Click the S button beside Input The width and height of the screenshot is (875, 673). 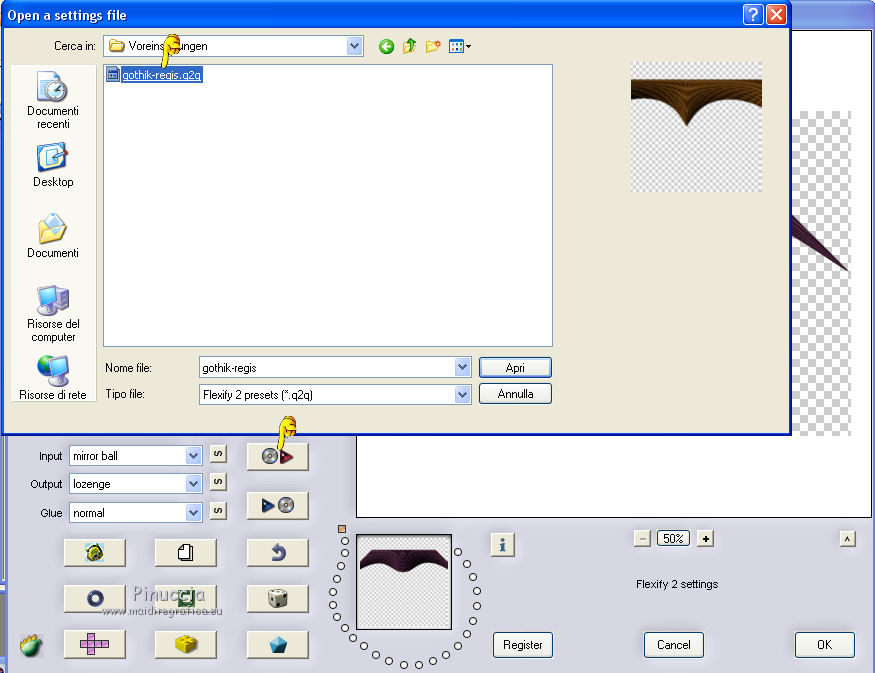[x=218, y=454]
